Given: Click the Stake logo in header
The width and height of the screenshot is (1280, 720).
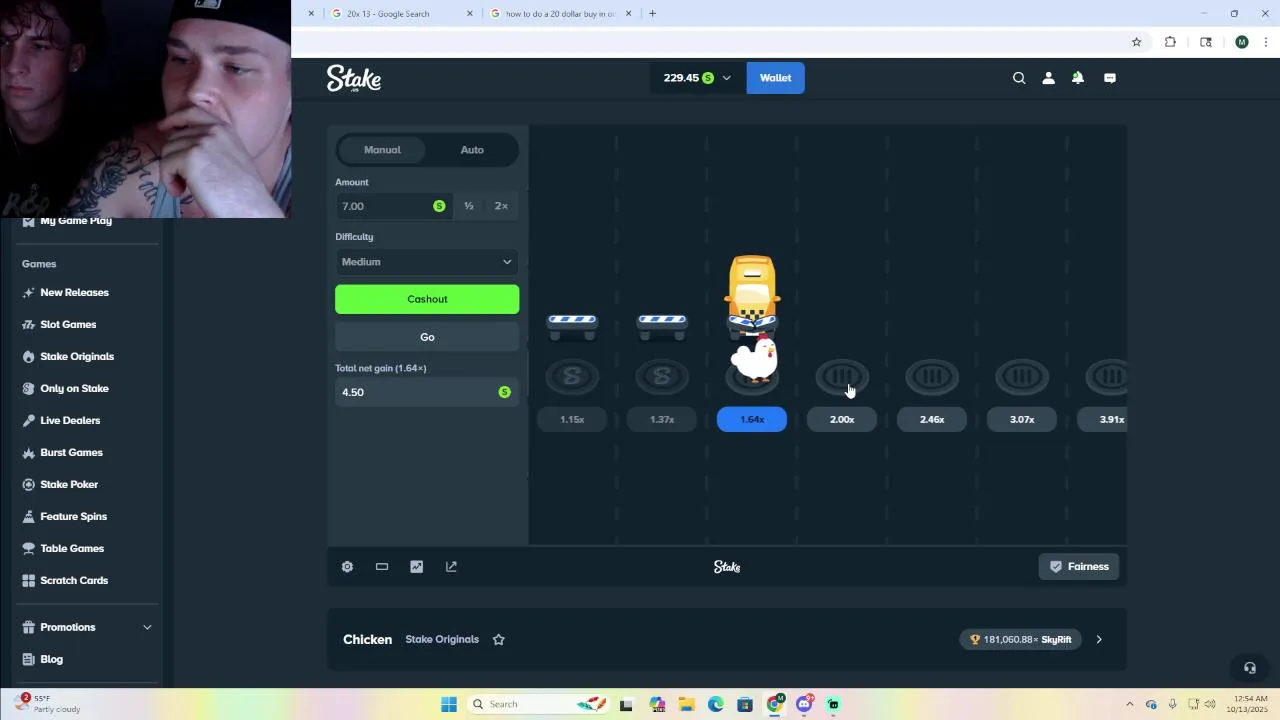Looking at the screenshot, I should [354, 79].
